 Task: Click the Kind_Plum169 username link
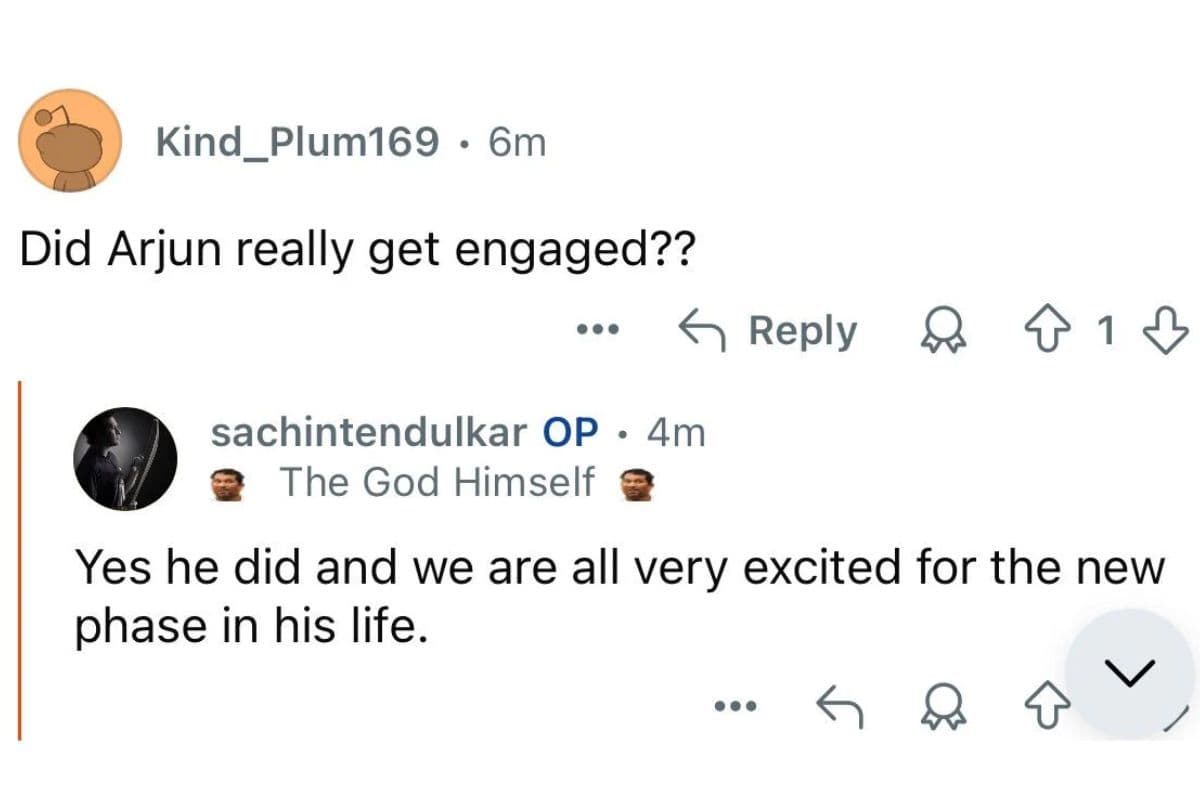[x=296, y=143]
